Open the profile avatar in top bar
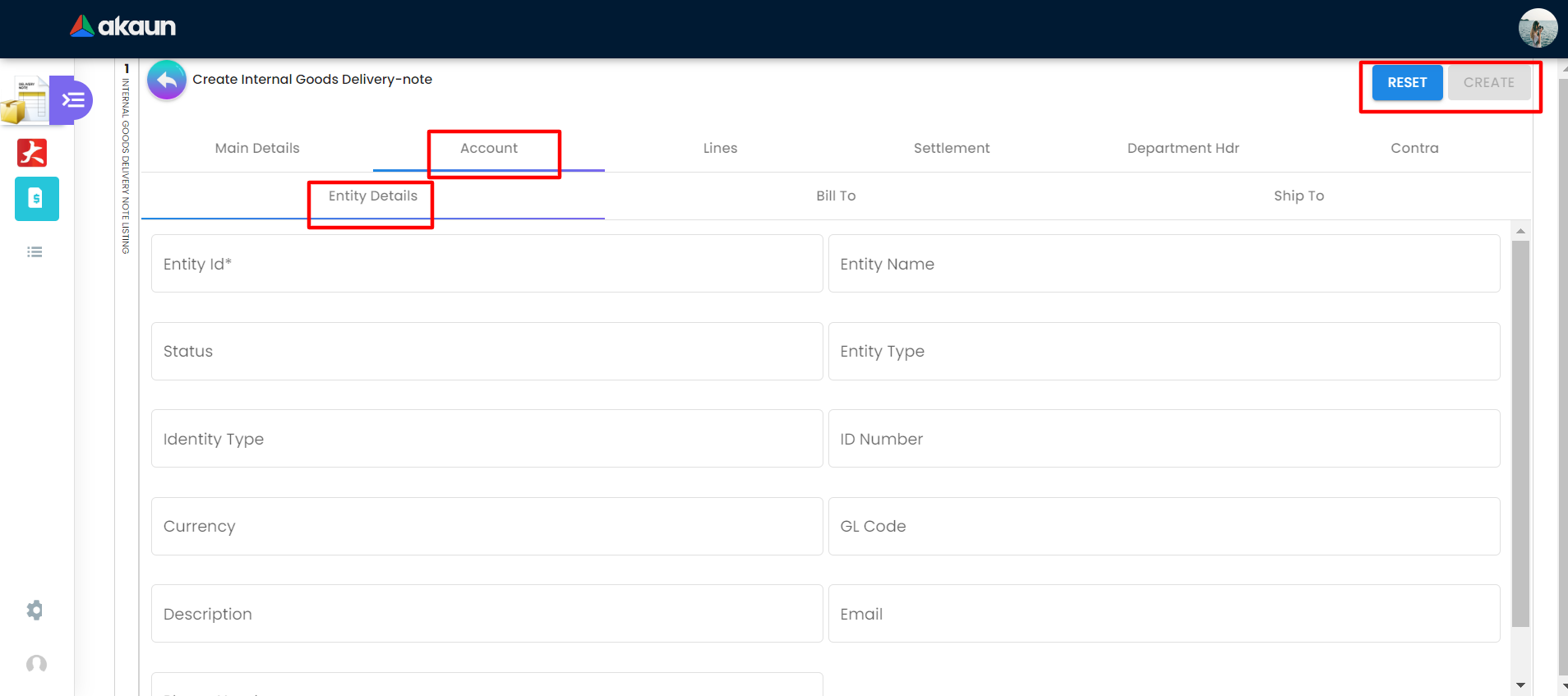 pos(1538,29)
